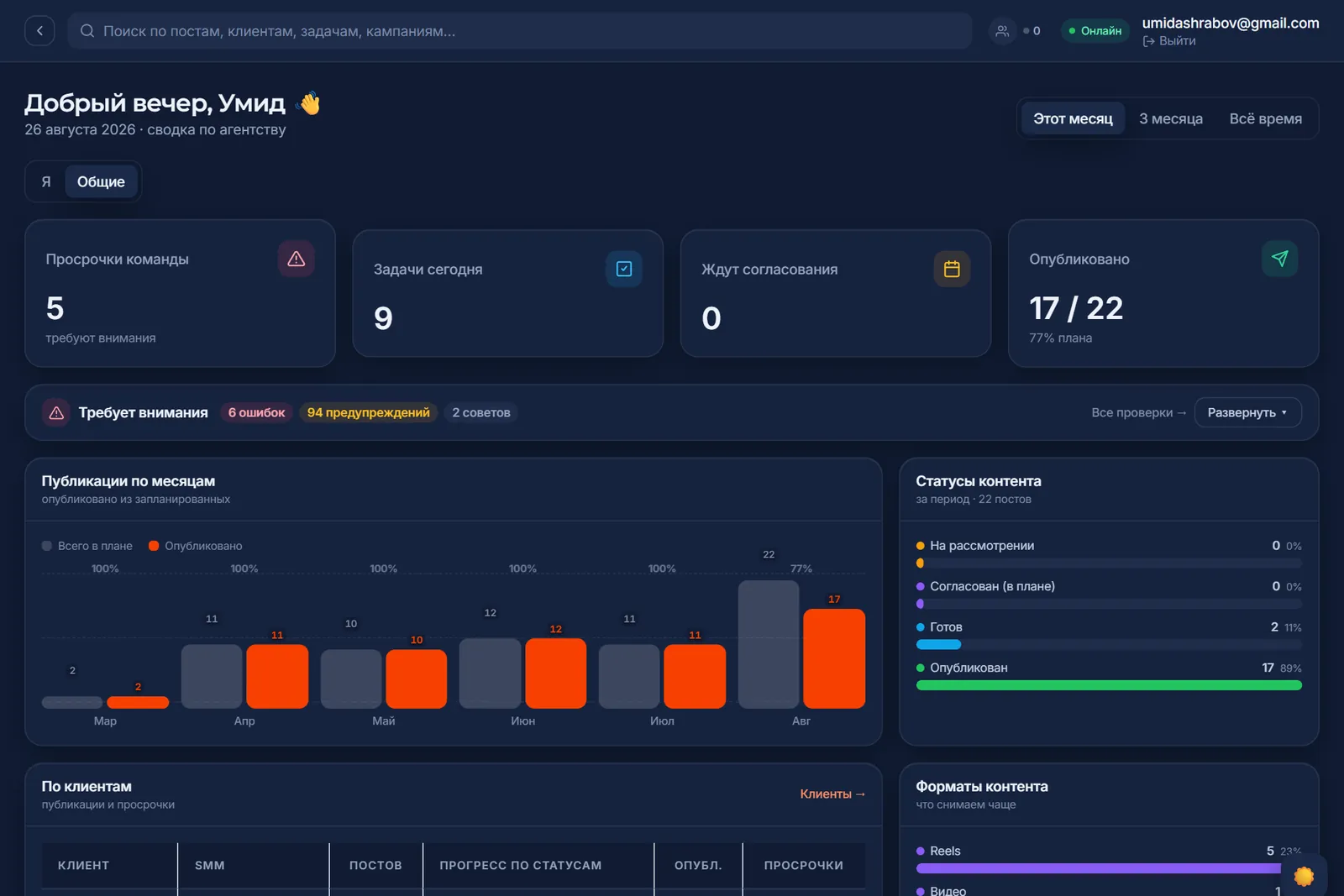Open the orange floating widget icon
Viewport: 1344px width, 896px height.
[1304, 876]
